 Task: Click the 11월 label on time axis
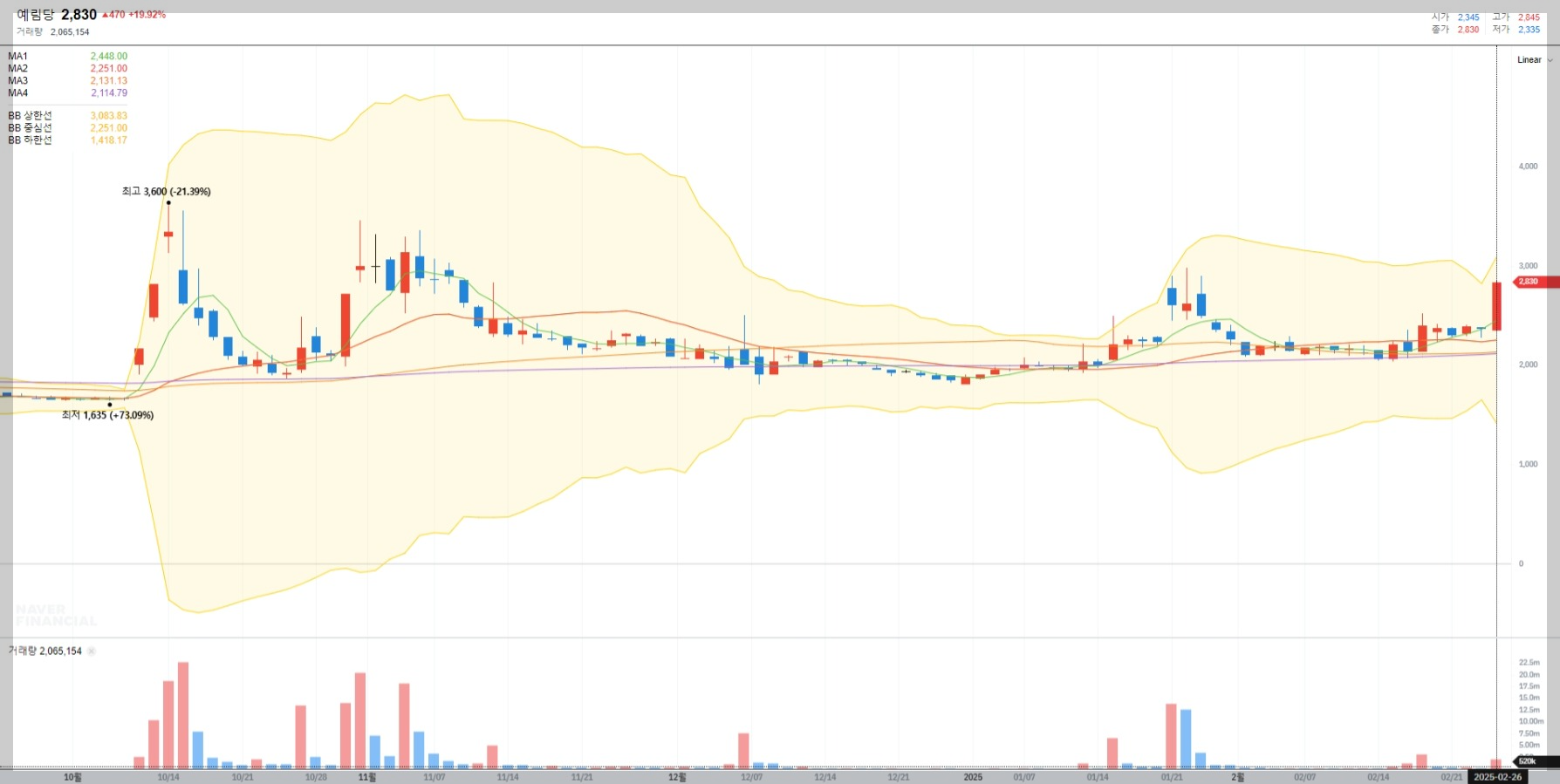click(367, 777)
